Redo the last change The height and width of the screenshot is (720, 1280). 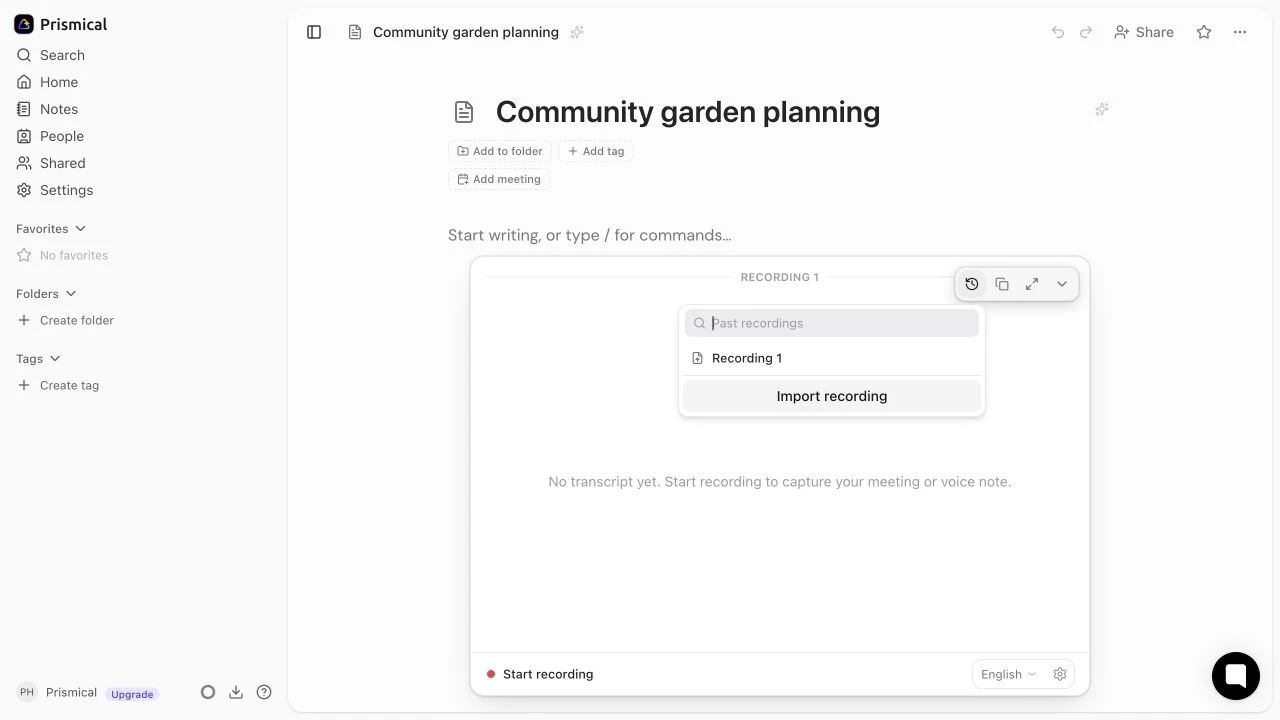[1086, 32]
